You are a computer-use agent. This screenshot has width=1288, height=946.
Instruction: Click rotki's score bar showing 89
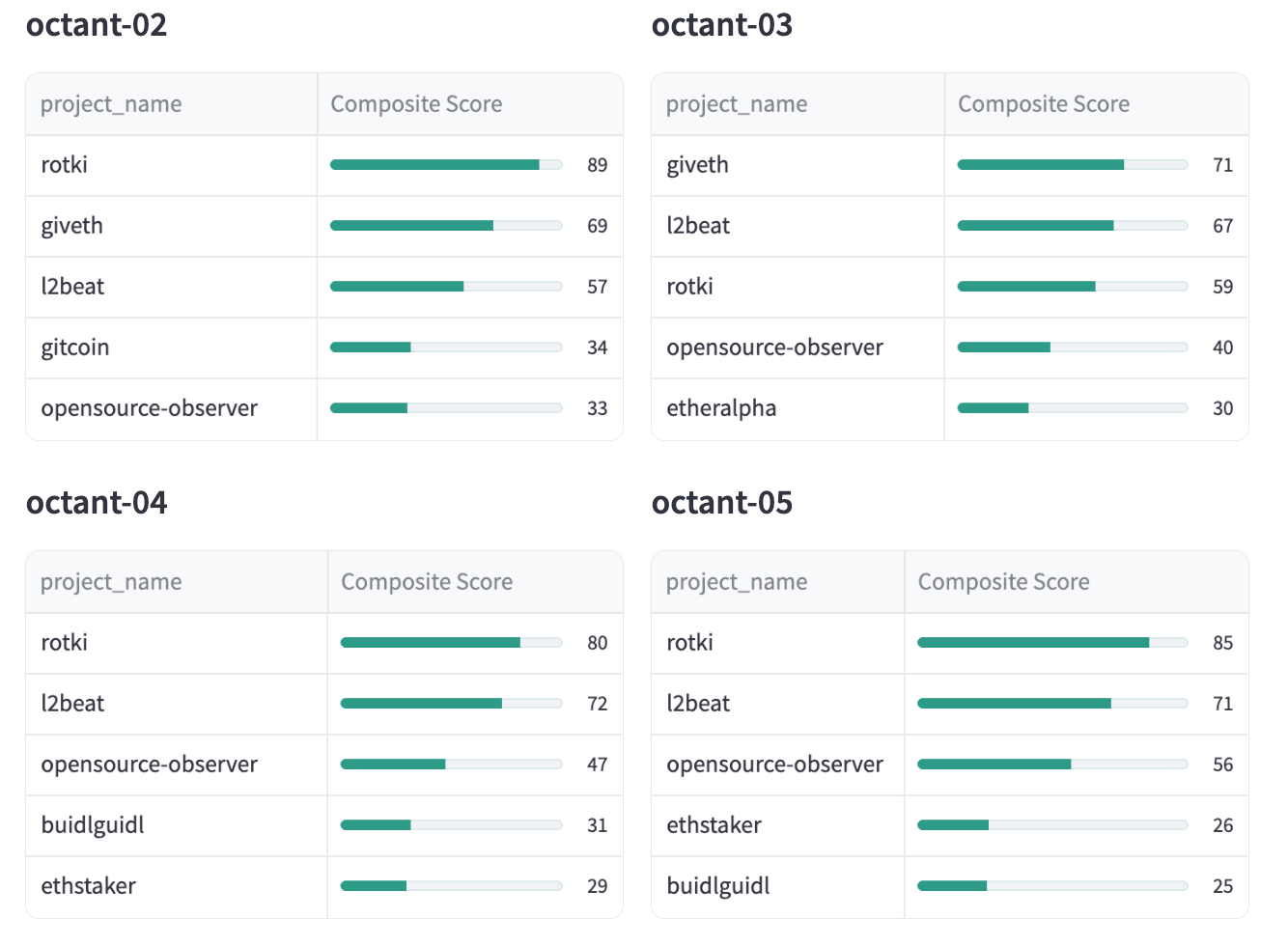(445, 165)
